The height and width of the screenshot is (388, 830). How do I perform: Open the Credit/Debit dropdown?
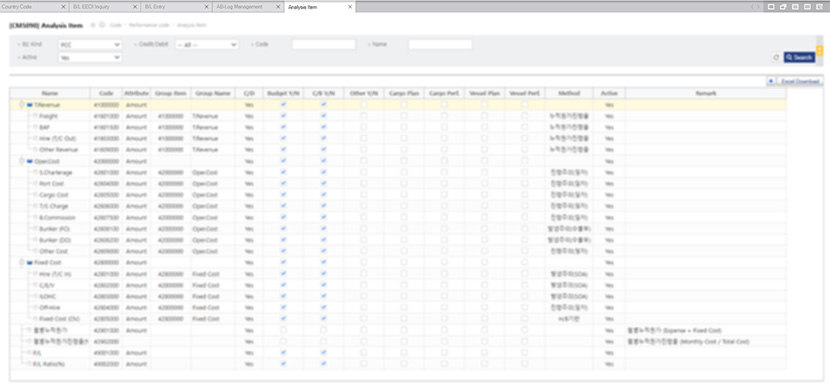coord(206,44)
